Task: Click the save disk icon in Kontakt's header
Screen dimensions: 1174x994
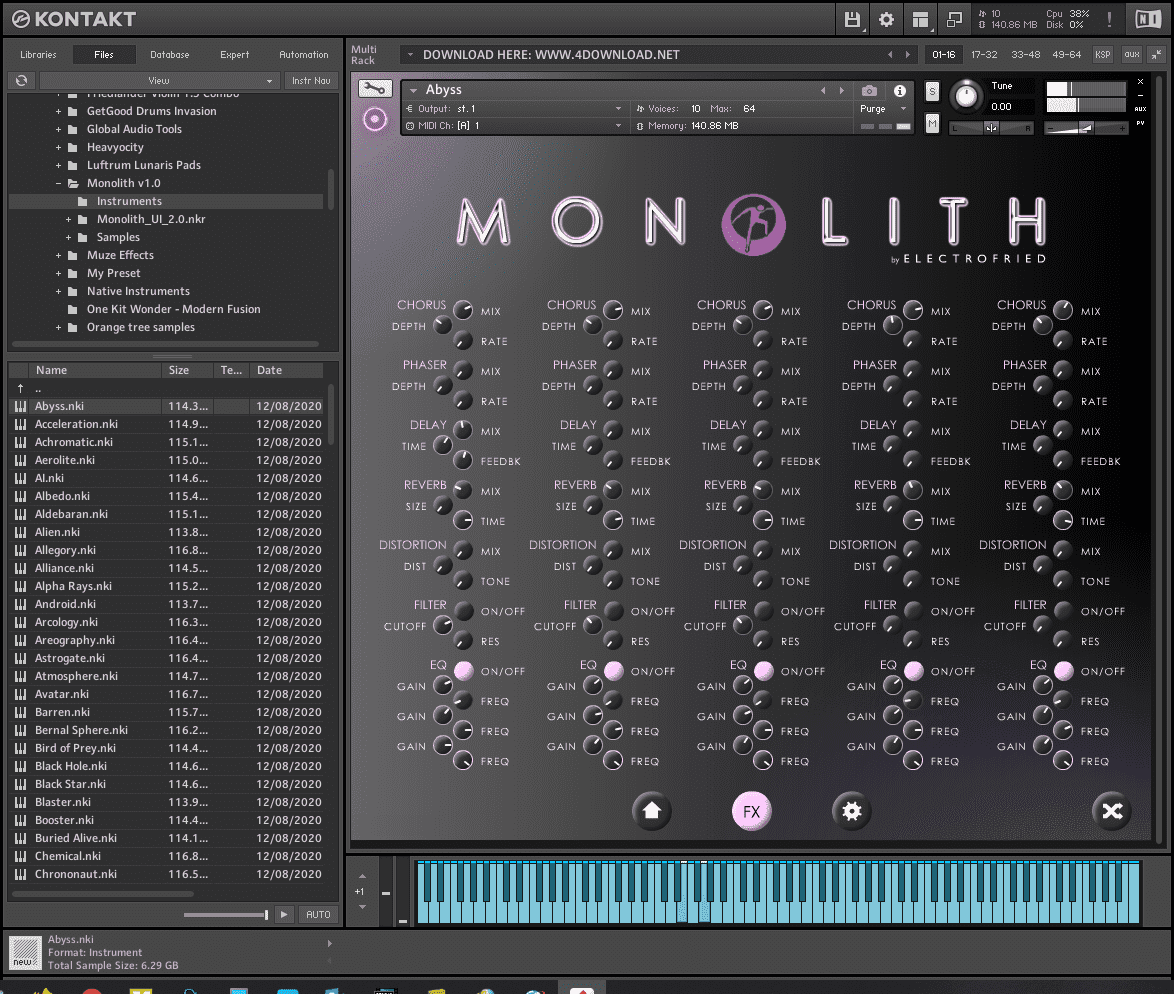Action: [x=851, y=19]
